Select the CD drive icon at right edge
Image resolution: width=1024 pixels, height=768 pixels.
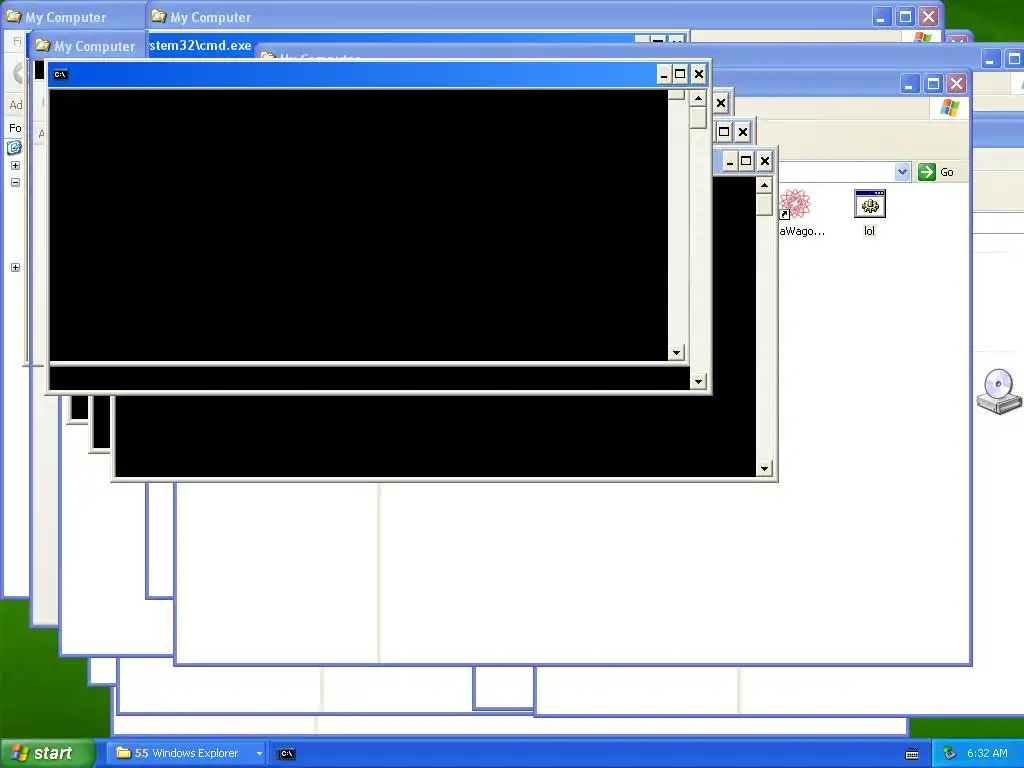(x=999, y=391)
